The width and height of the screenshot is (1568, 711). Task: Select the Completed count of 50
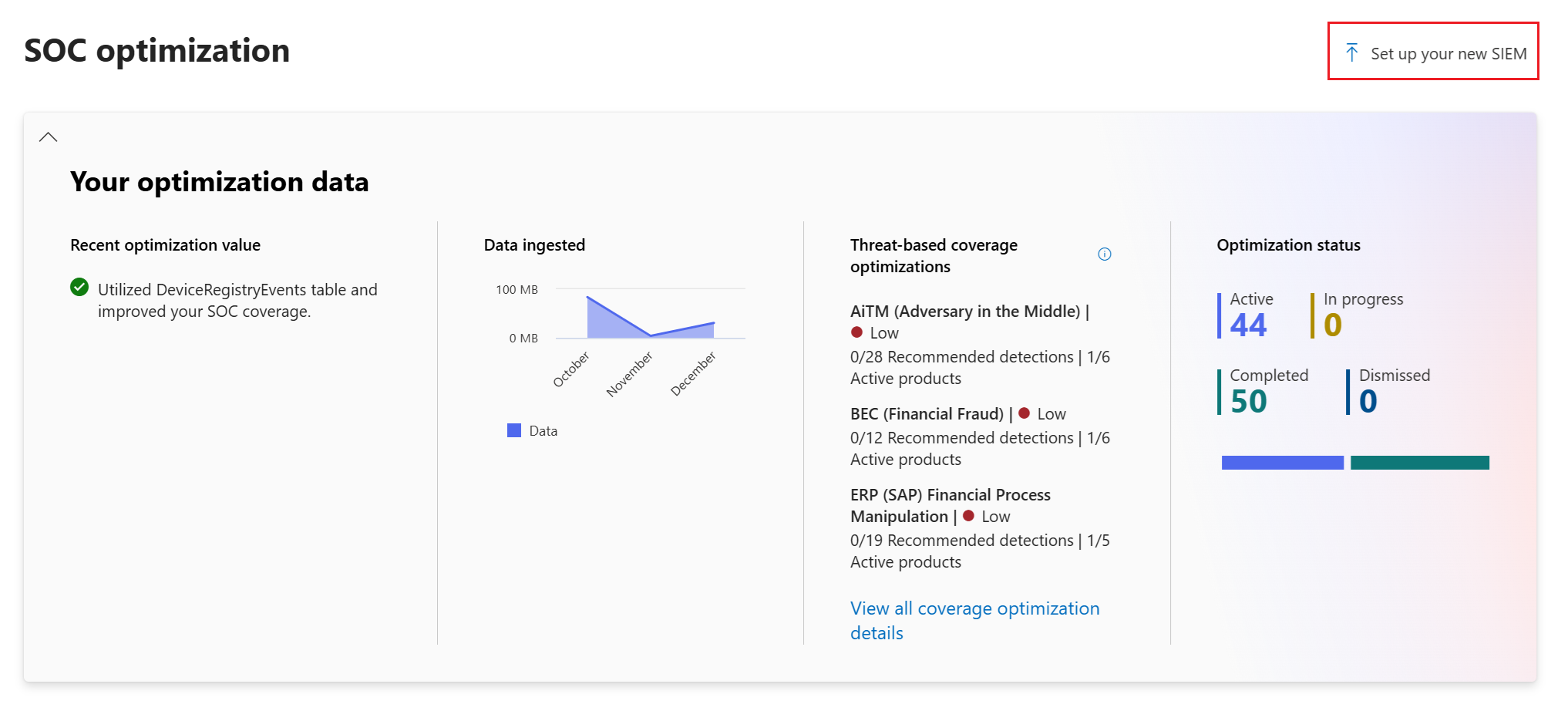1247,400
